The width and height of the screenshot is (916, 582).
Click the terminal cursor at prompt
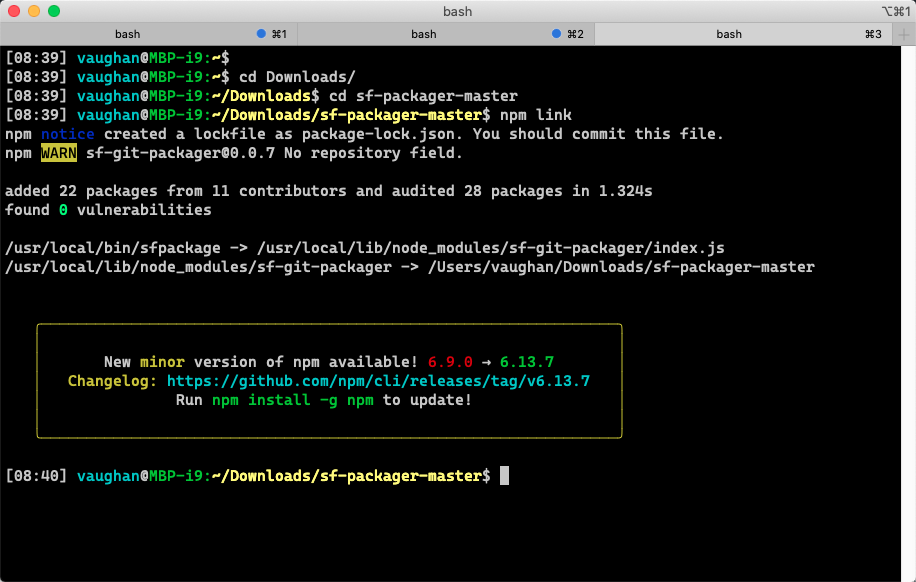click(x=504, y=476)
